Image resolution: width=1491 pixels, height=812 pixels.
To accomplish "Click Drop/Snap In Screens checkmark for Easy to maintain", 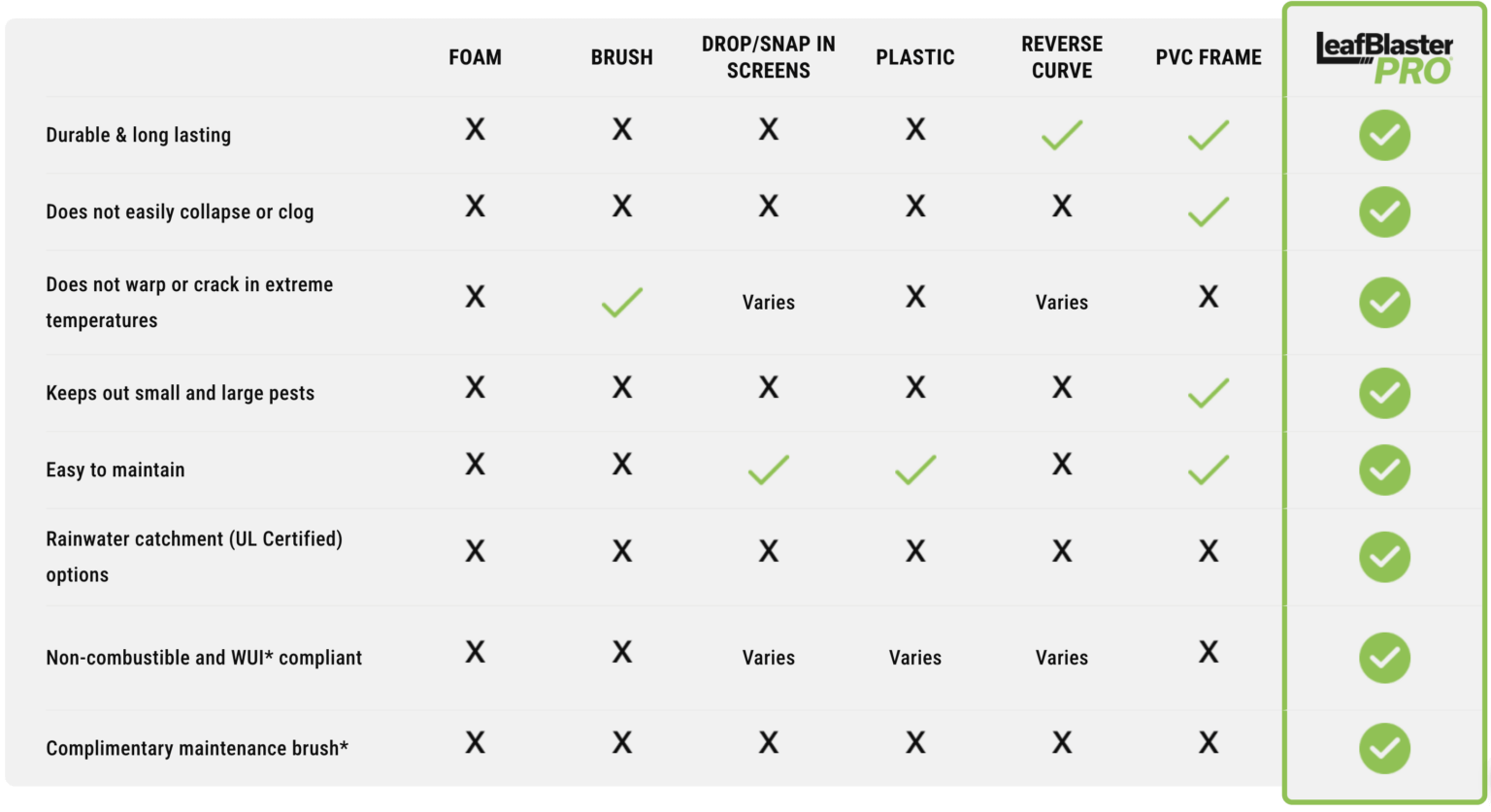I will tap(769, 470).
